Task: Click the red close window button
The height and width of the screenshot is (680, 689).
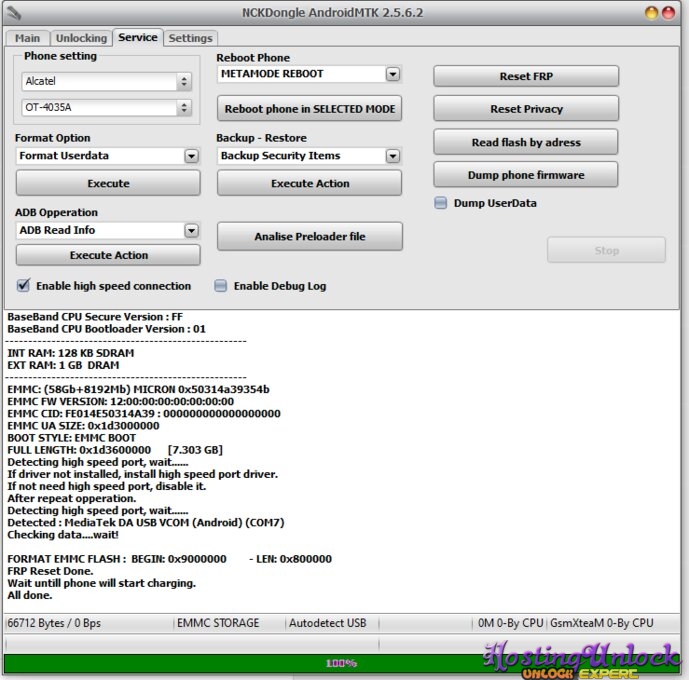Action: coord(668,13)
